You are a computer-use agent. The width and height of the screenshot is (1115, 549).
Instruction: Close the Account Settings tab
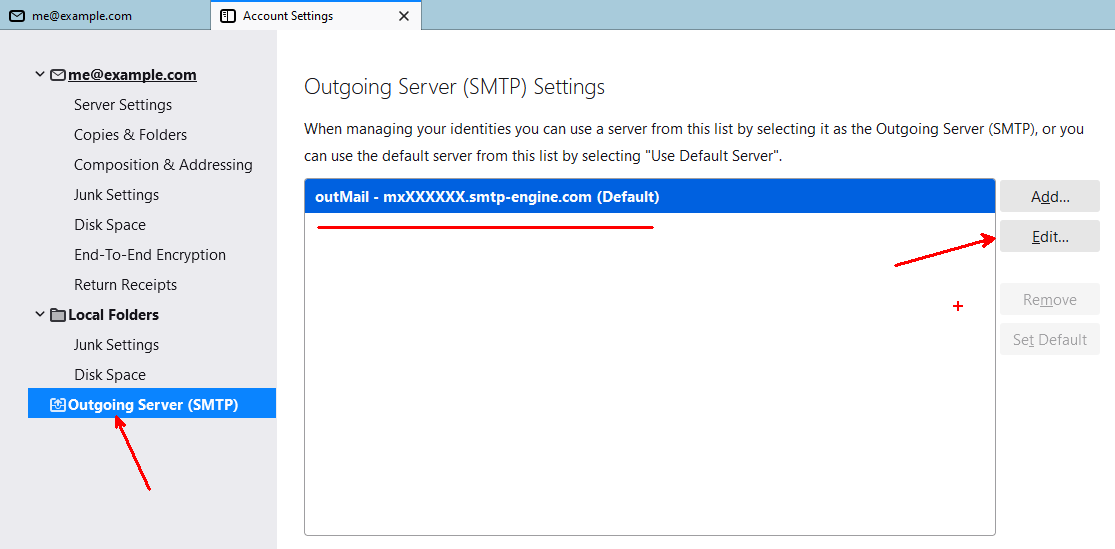pyautogui.click(x=404, y=16)
